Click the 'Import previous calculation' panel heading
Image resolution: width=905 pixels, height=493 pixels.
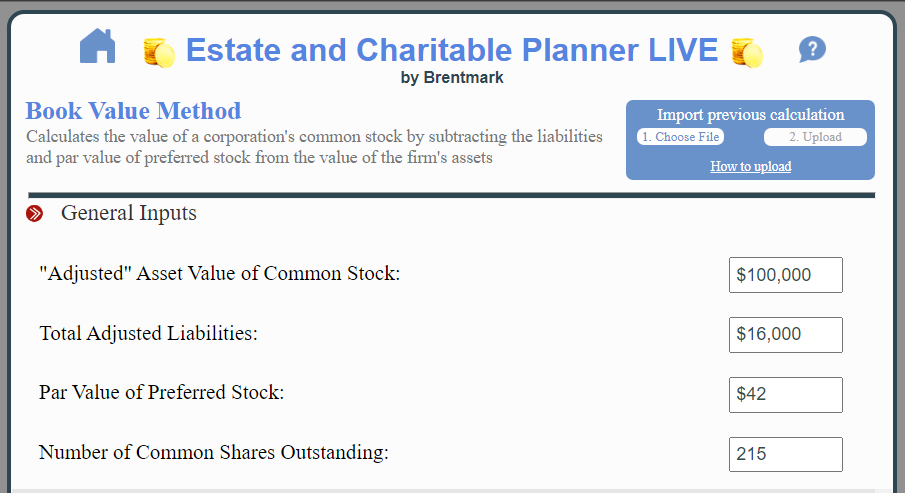(x=750, y=115)
